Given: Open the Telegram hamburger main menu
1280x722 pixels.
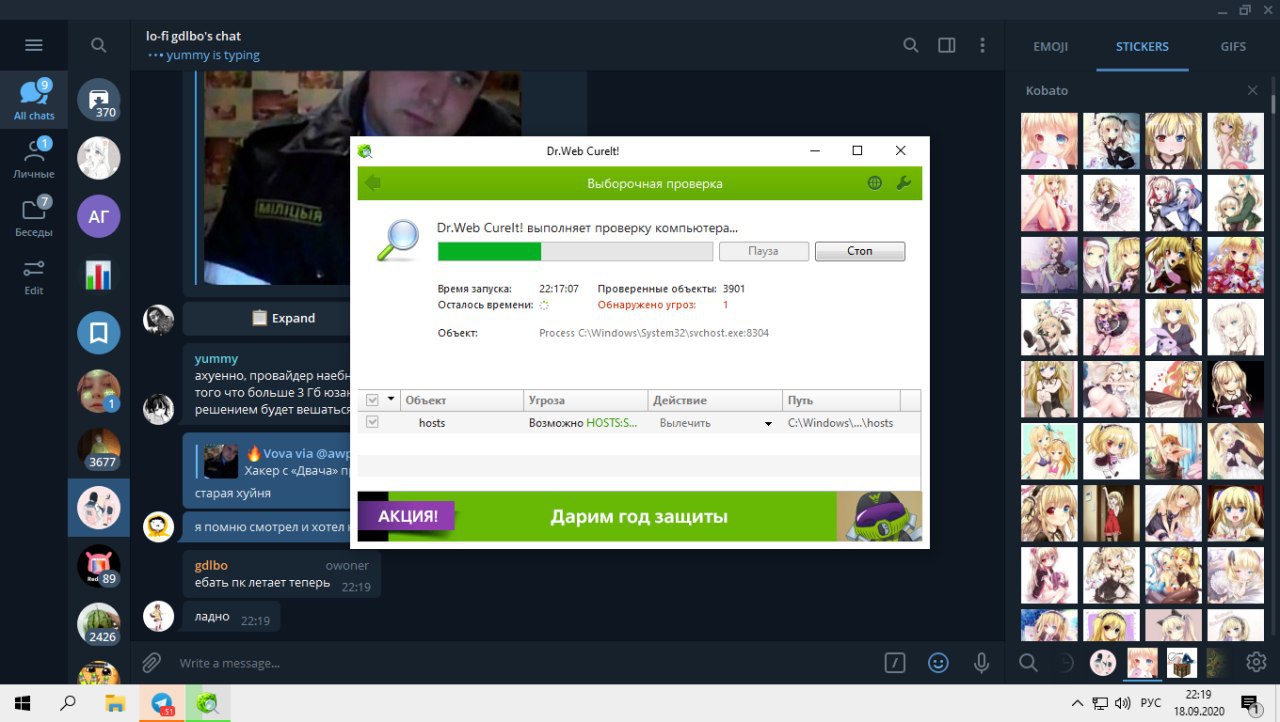Looking at the screenshot, I should pyautogui.click(x=34, y=45).
